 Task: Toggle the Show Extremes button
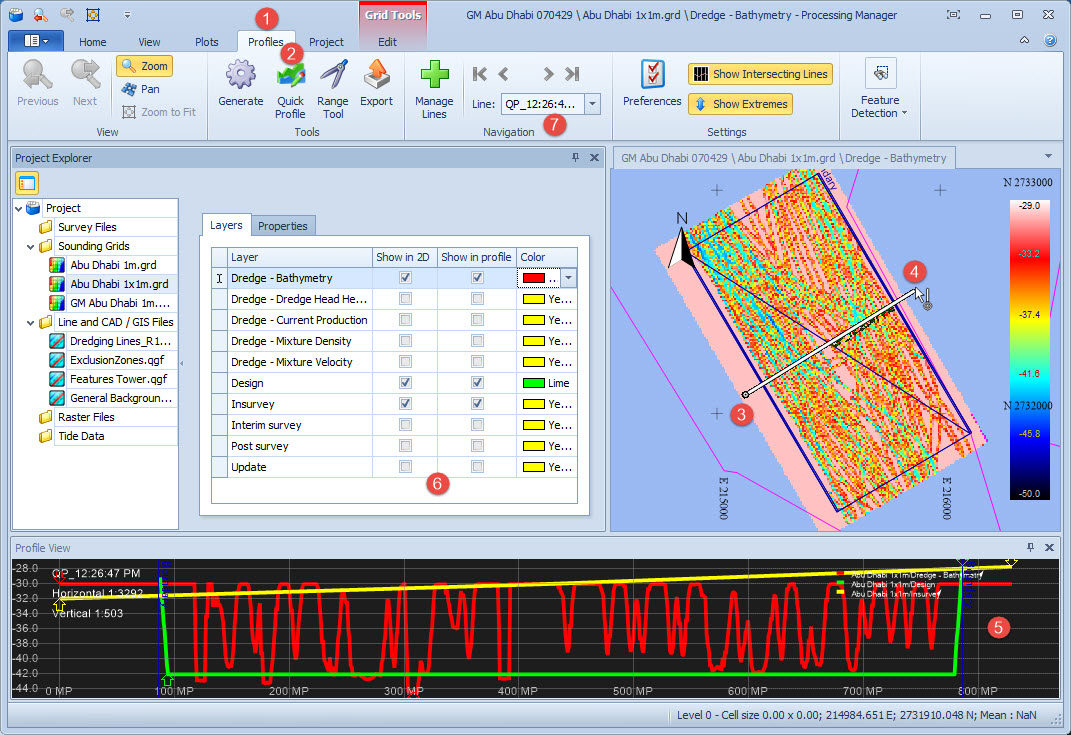pos(740,104)
